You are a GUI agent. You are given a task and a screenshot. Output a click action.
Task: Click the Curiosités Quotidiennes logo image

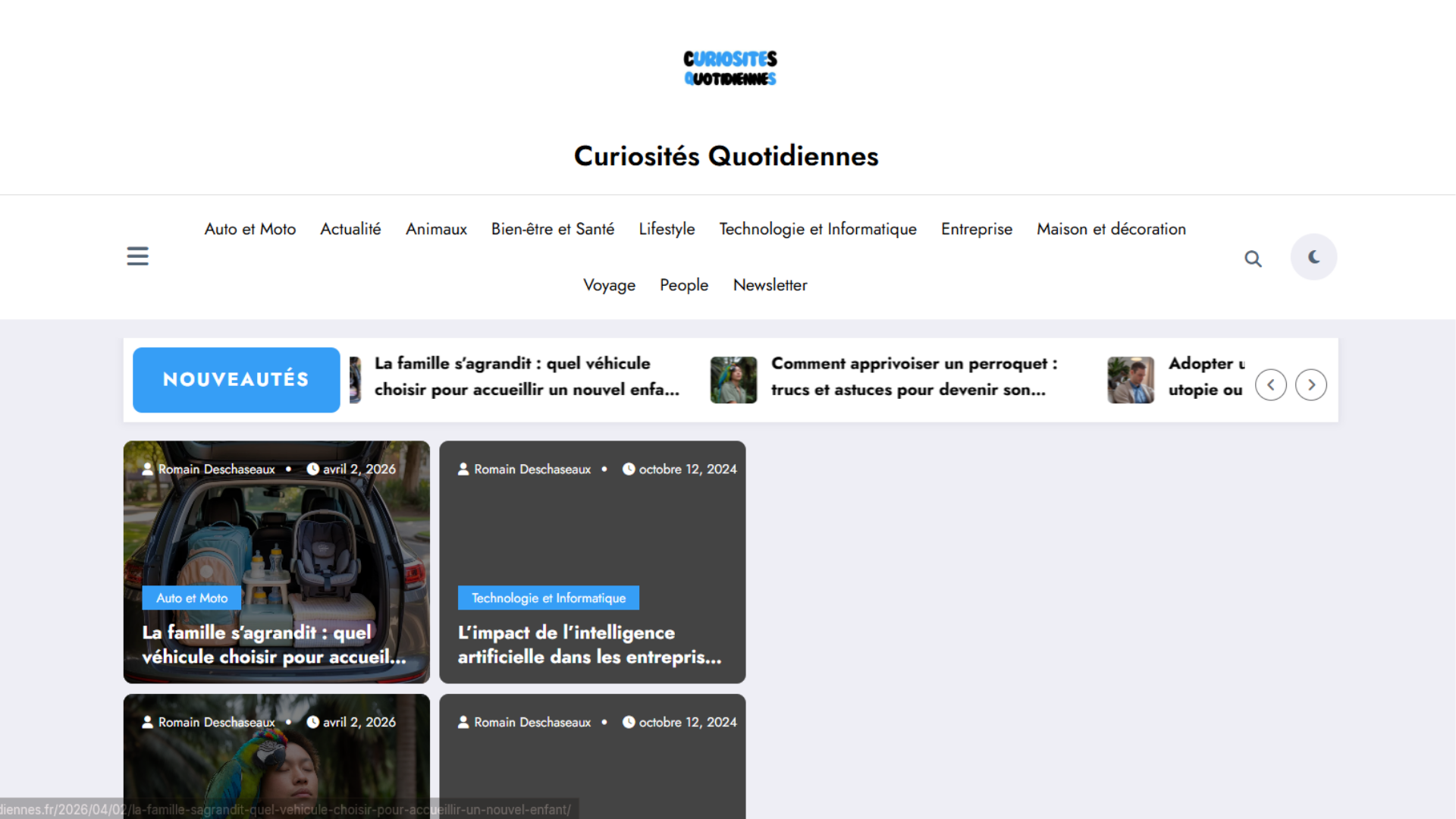tap(730, 68)
